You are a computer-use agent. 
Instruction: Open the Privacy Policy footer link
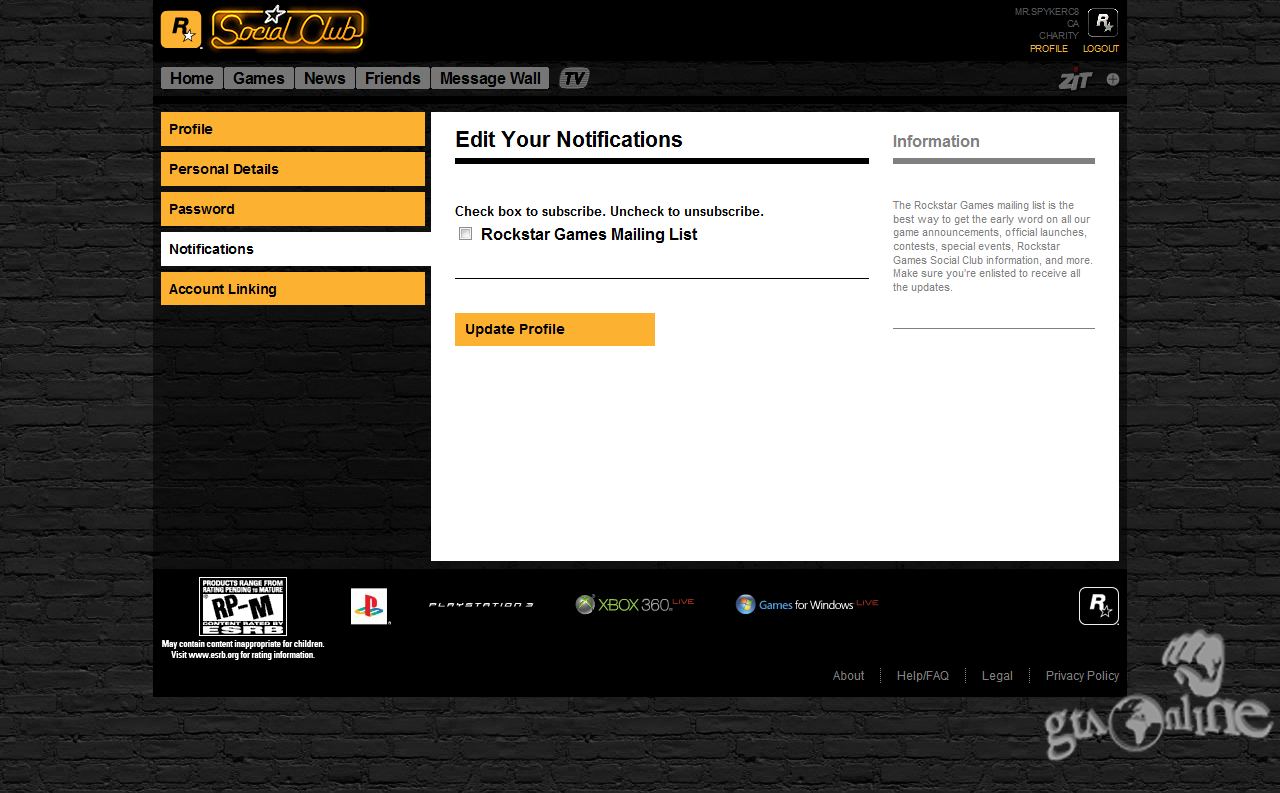coord(1082,676)
